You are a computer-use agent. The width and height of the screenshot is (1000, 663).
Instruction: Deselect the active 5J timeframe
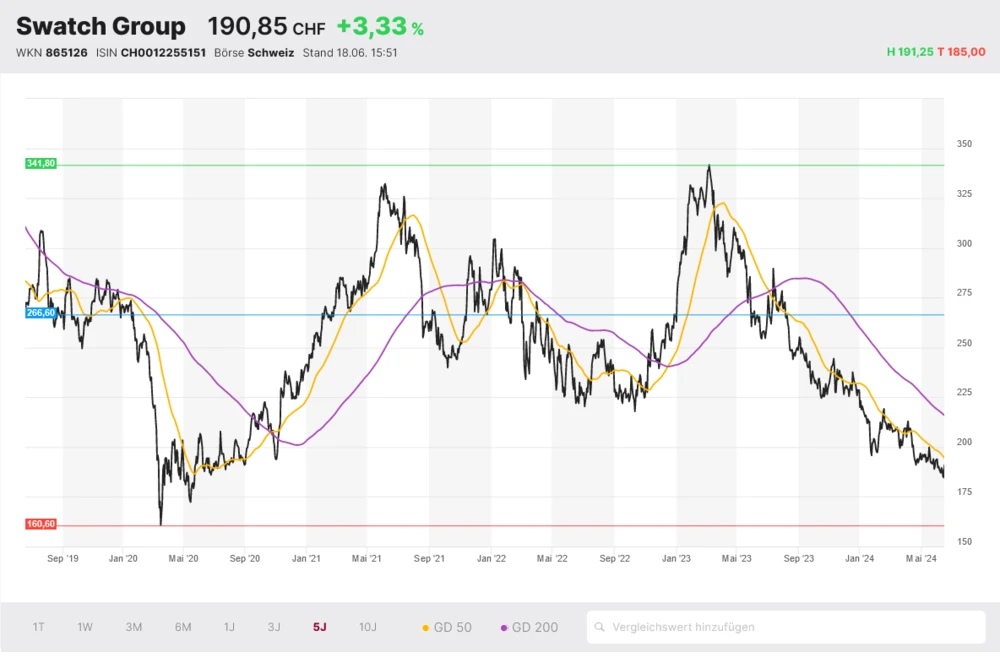click(321, 627)
